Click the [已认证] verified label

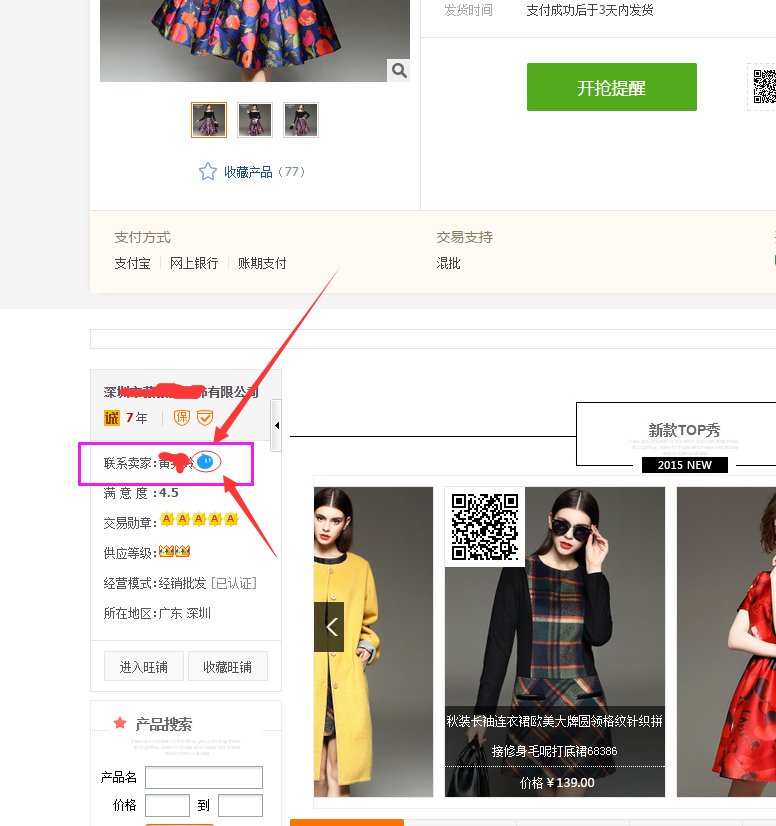(234, 583)
